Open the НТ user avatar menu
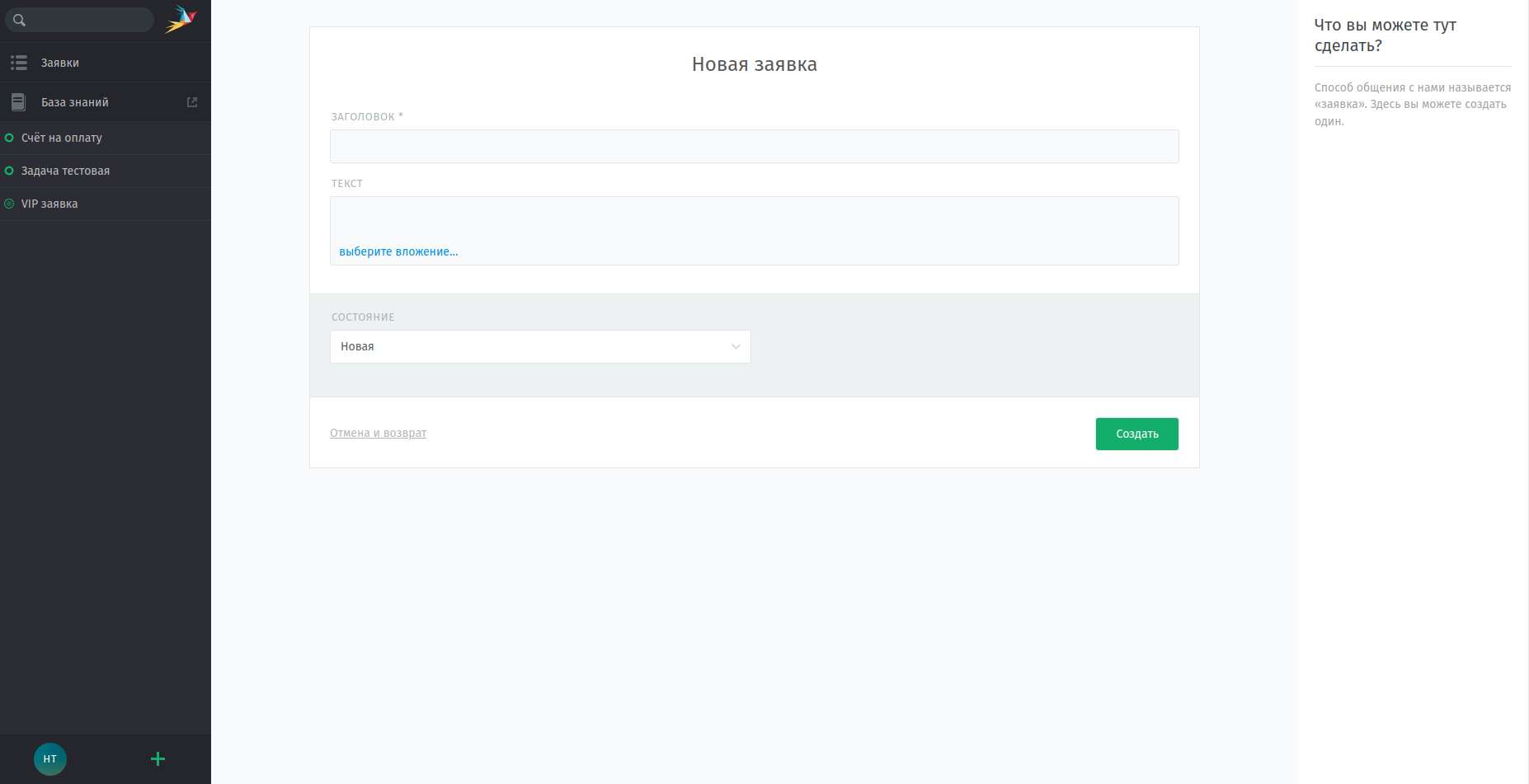1529x784 pixels. 50,758
